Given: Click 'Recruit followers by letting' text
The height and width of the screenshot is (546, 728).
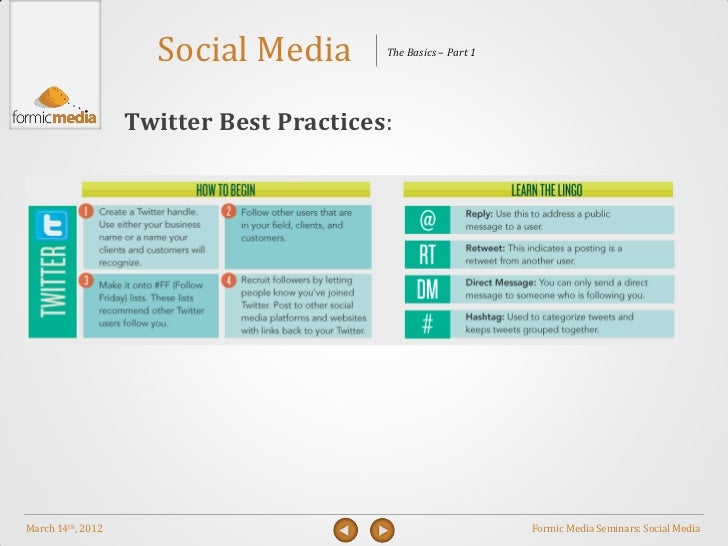Looking at the screenshot, I should [297, 280].
